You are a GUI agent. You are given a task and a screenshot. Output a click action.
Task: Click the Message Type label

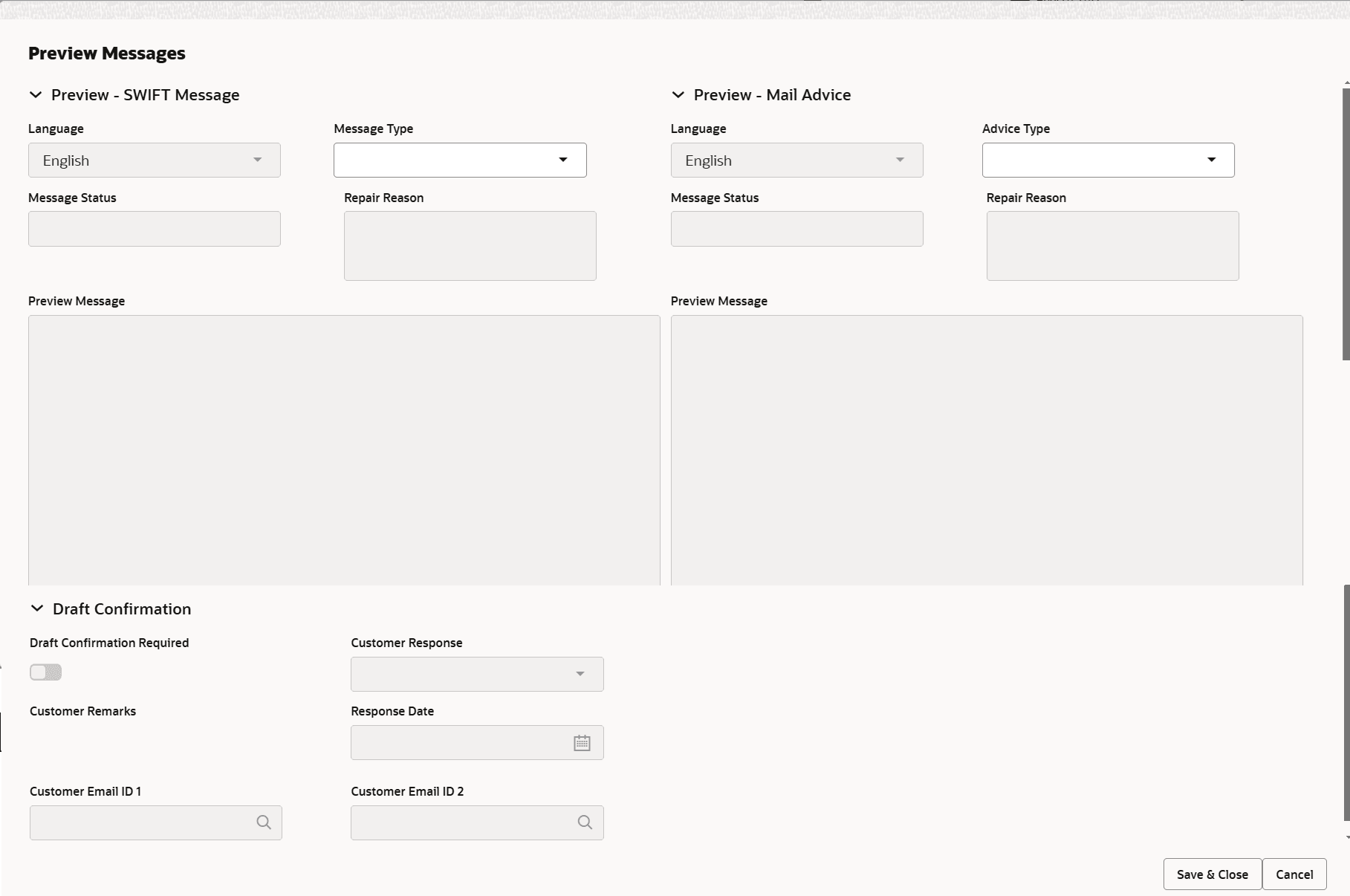click(373, 129)
